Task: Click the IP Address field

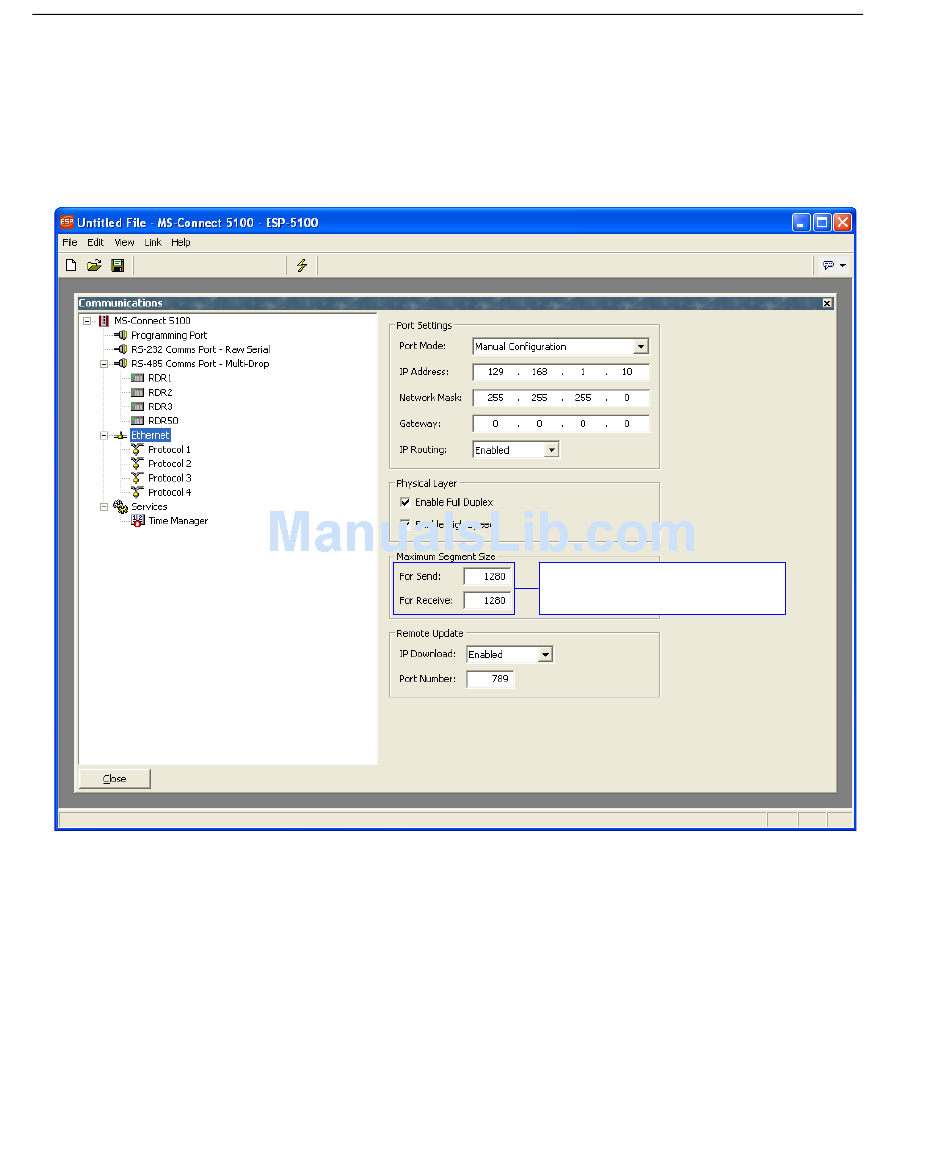Action: (x=561, y=371)
